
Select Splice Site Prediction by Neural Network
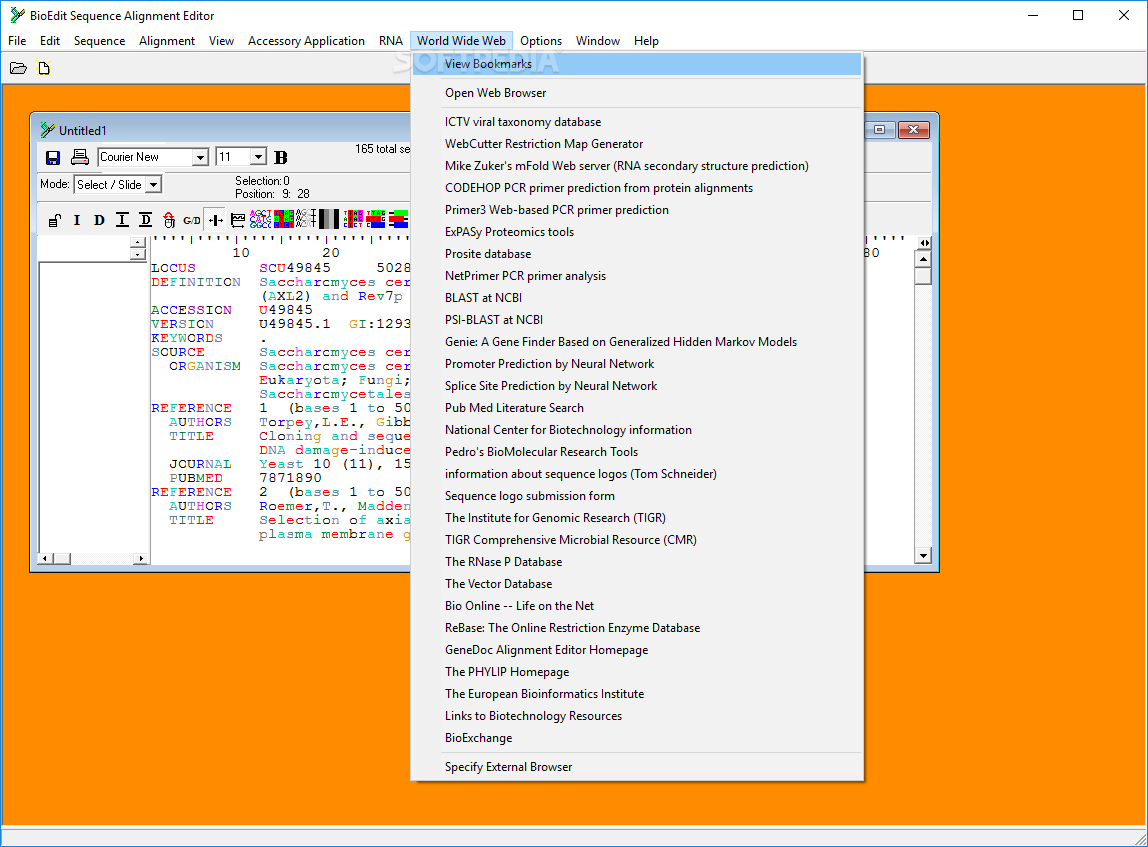pos(637,386)
